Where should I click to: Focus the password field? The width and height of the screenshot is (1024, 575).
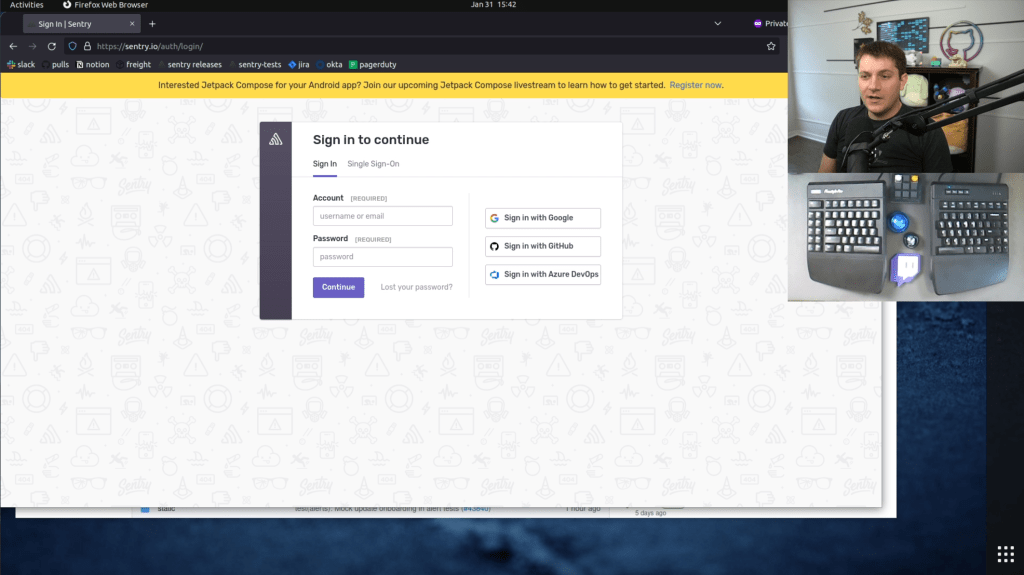tap(383, 257)
